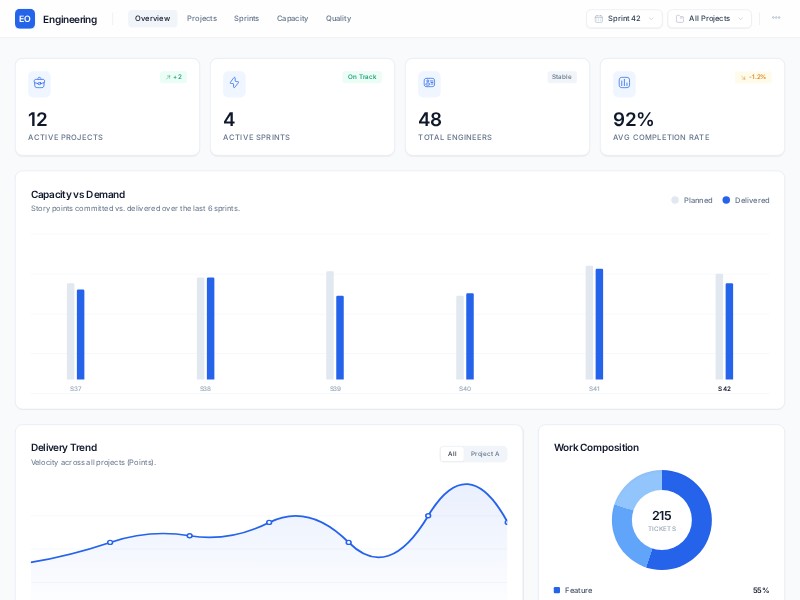Click the document icon in the All Projects selector
The height and width of the screenshot is (600, 800).
tap(679, 18)
